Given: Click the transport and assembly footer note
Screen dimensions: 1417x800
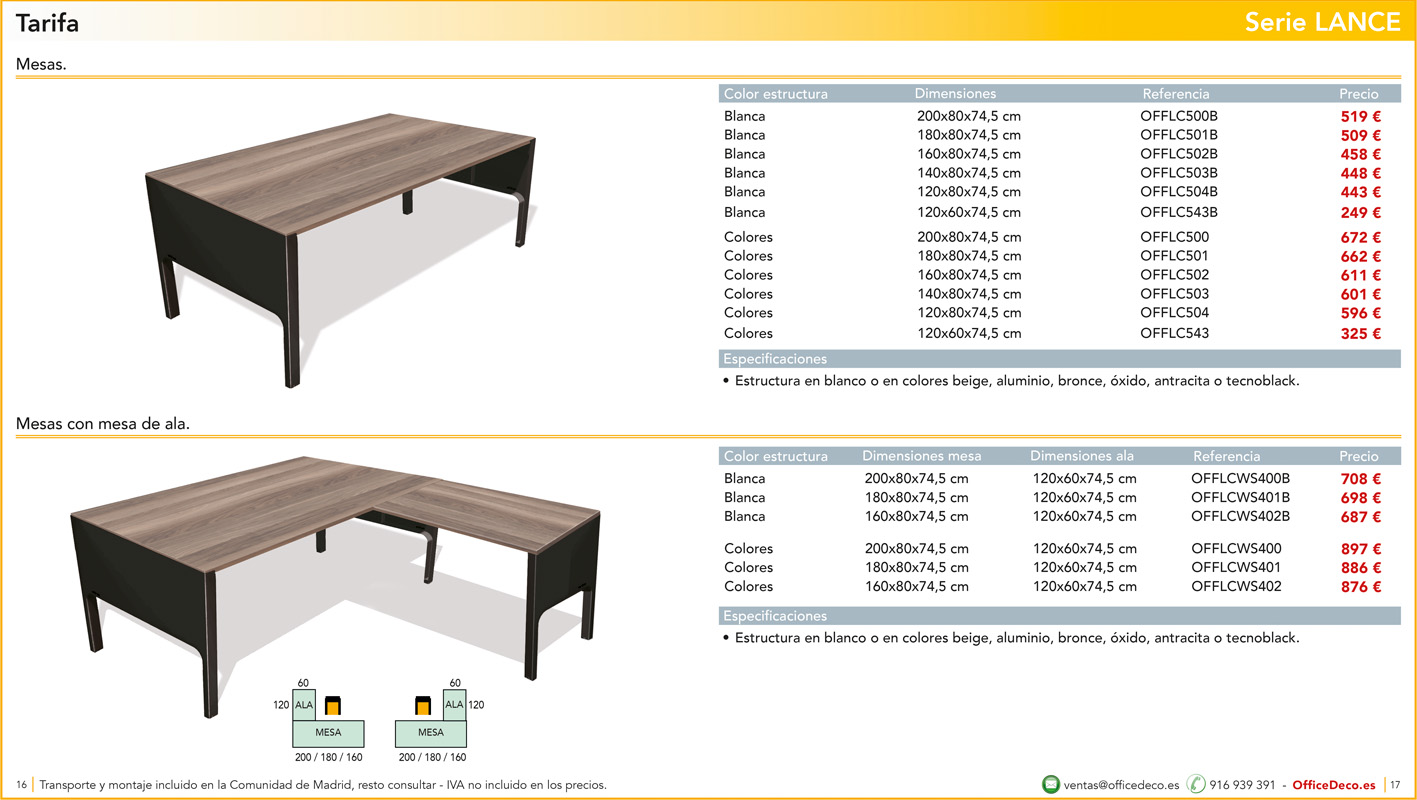Looking at the screenshot, I should pos(323,785).
